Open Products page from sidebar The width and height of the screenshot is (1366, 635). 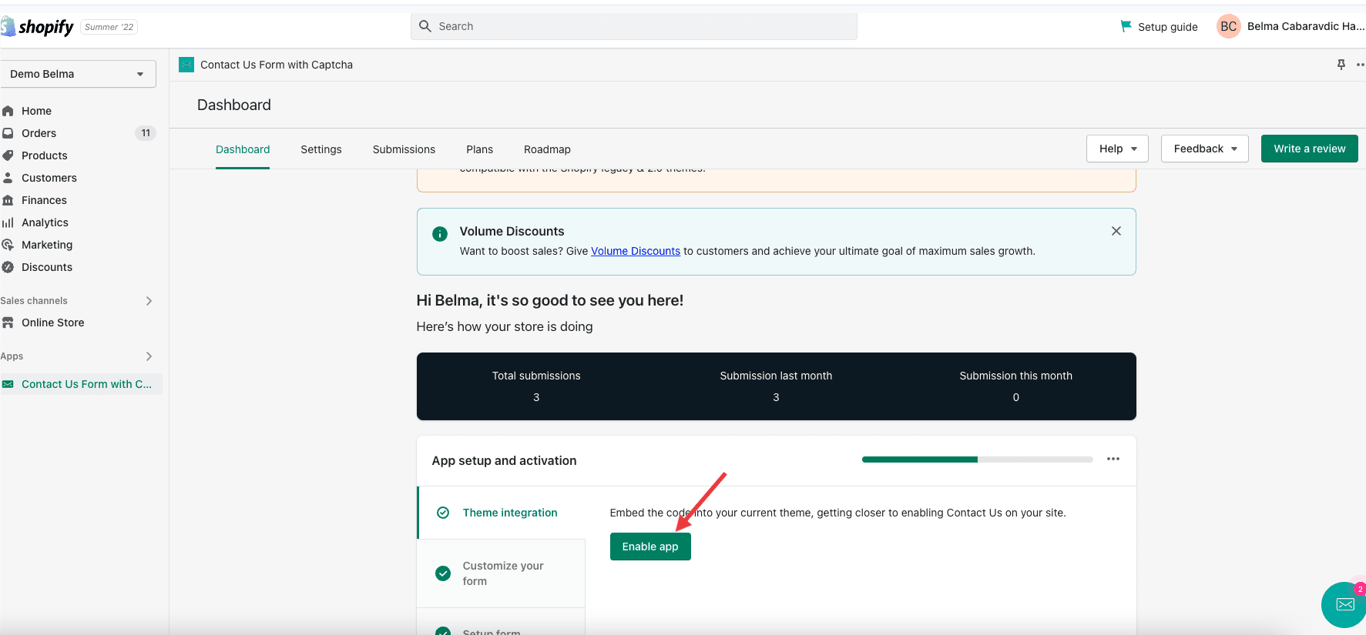coord(44,155)
